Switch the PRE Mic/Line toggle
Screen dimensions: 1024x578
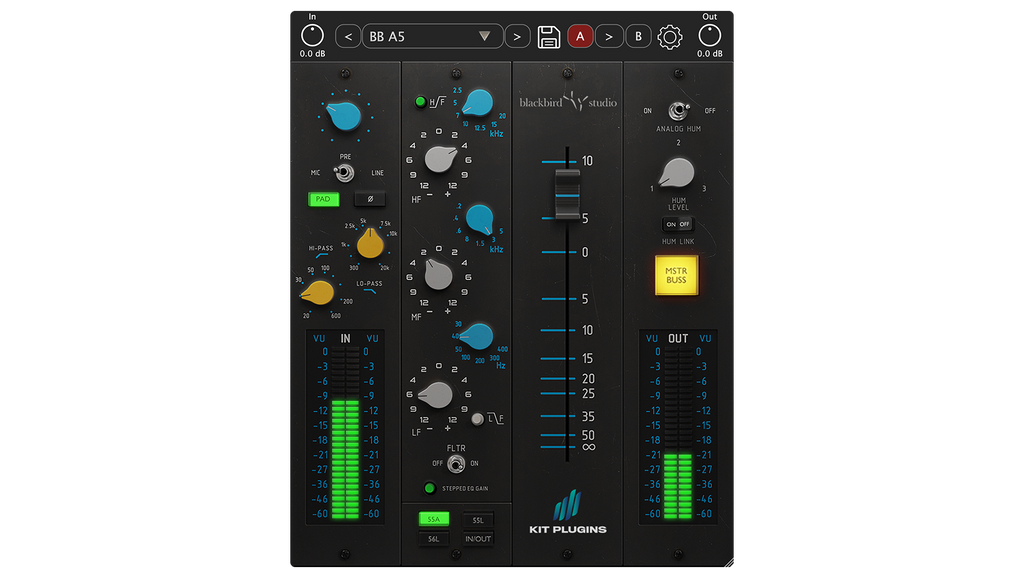click(x=346, y=173)
